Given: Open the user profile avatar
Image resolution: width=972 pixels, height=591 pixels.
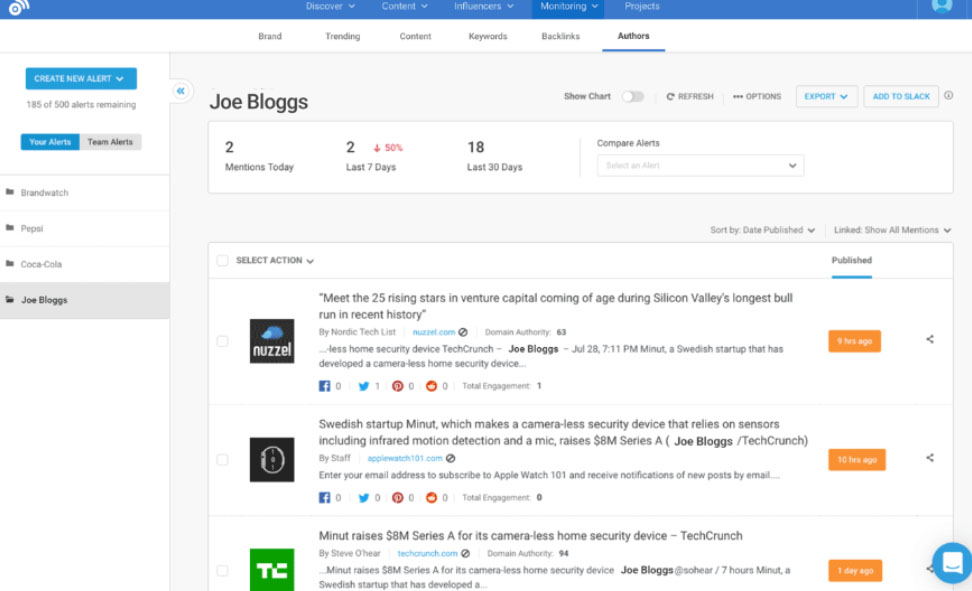Looking at the screenshot, I should (942, 6).
